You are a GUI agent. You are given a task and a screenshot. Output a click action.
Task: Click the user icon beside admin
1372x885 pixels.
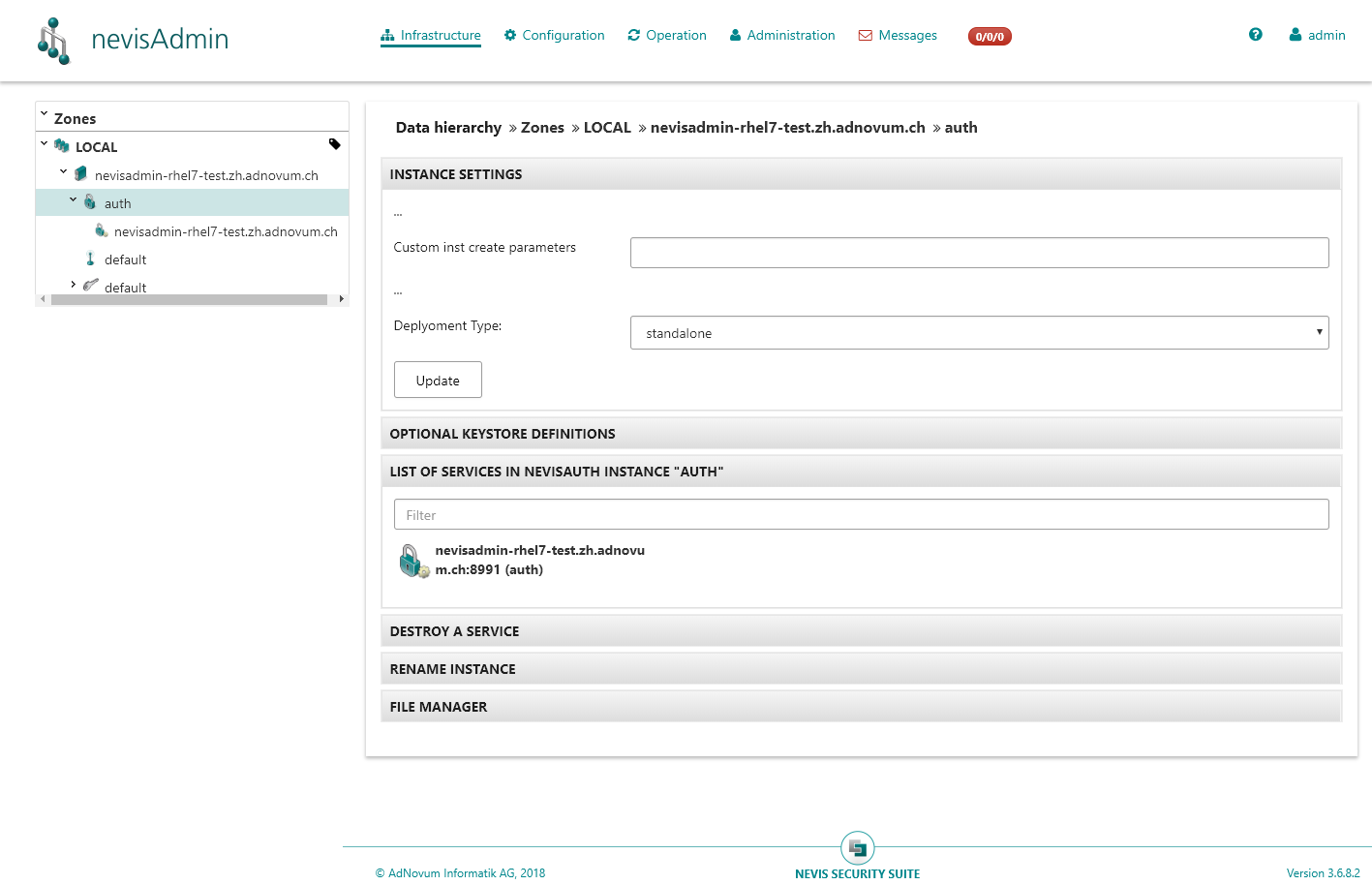click(1296, 35)
